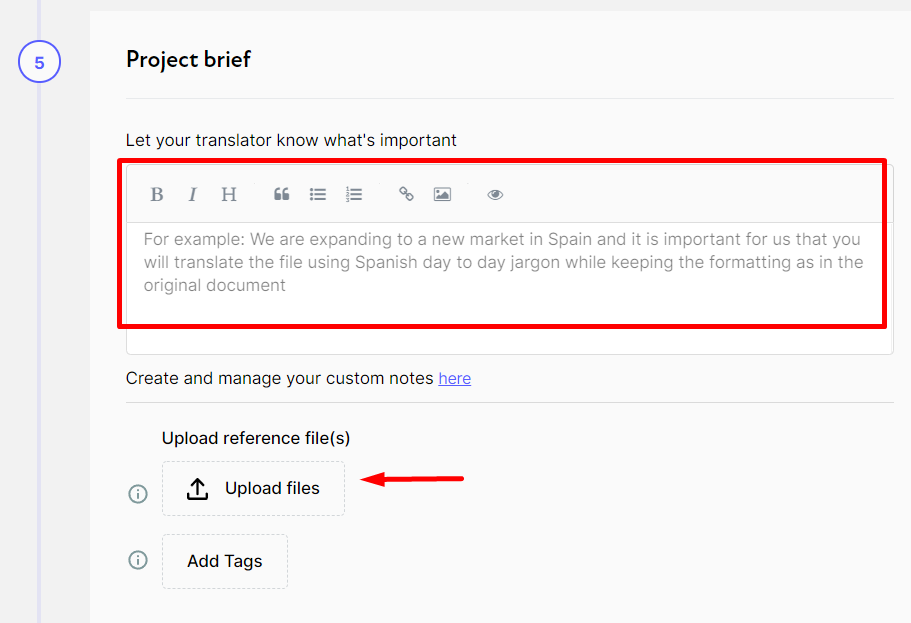Toggle bold formatting in the brief editor

coord(157,194)
